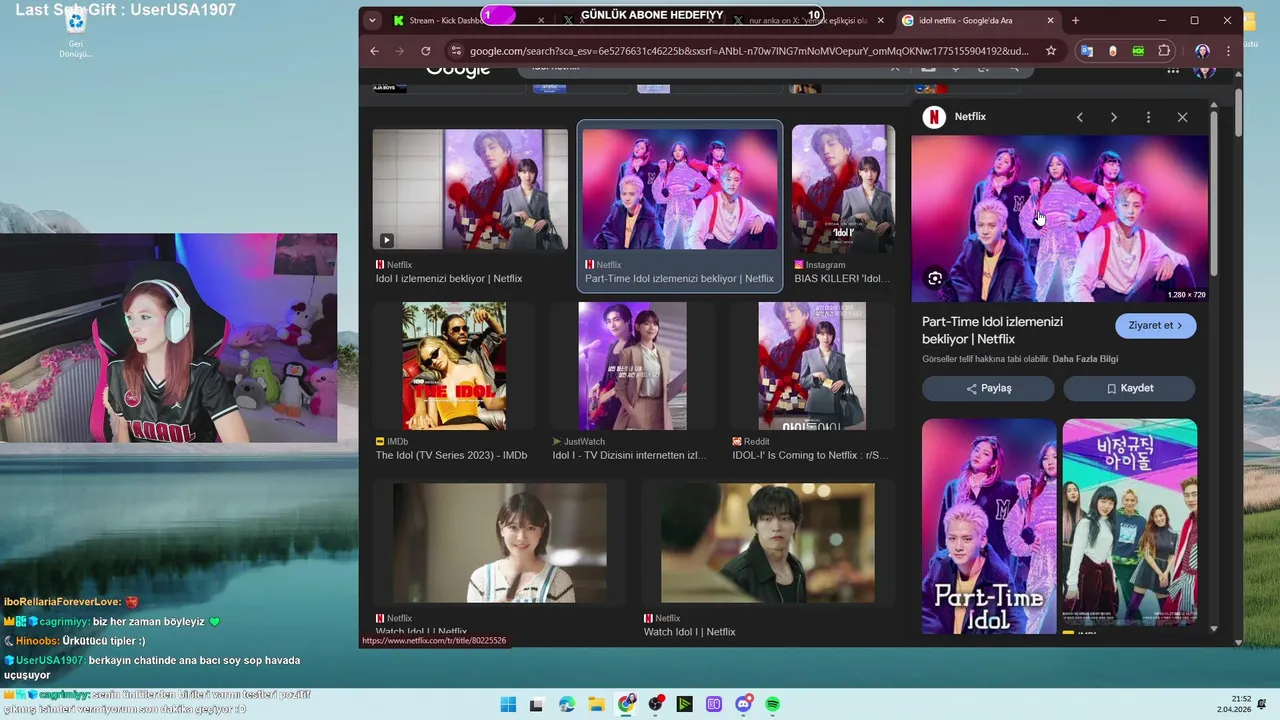The height and width of the screenshot is (720, 1280).
Task: Open Watch Idol I woman still thumbnail
Action: click(500, 543)
